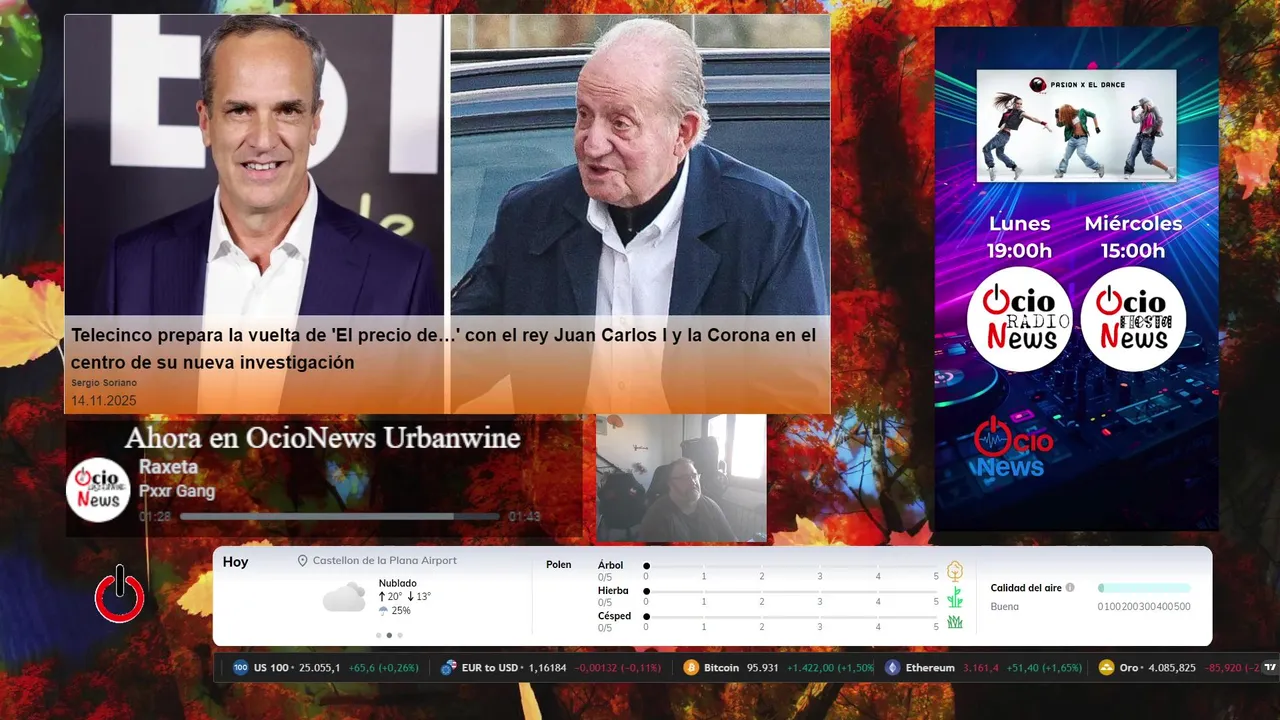
Task: Click the Bitcoin coin icon
Action: click(691, 668)
